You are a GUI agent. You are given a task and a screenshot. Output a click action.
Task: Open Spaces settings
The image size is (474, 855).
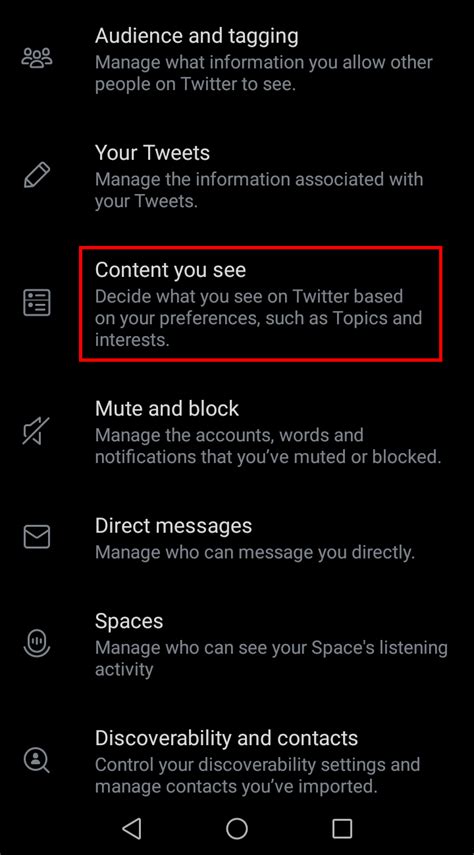click(x=237, y=643)
